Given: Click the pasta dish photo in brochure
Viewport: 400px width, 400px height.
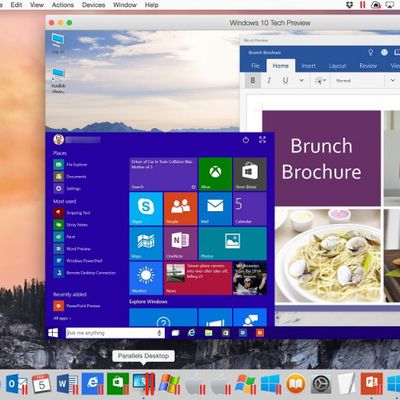Looking at the screenshot, I should click(x=327, y=256).
